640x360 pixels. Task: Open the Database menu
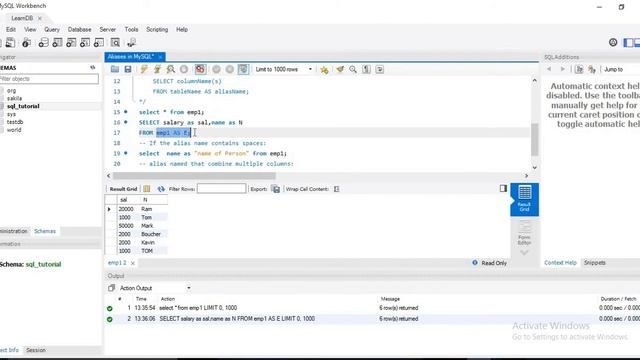point(80,29)
